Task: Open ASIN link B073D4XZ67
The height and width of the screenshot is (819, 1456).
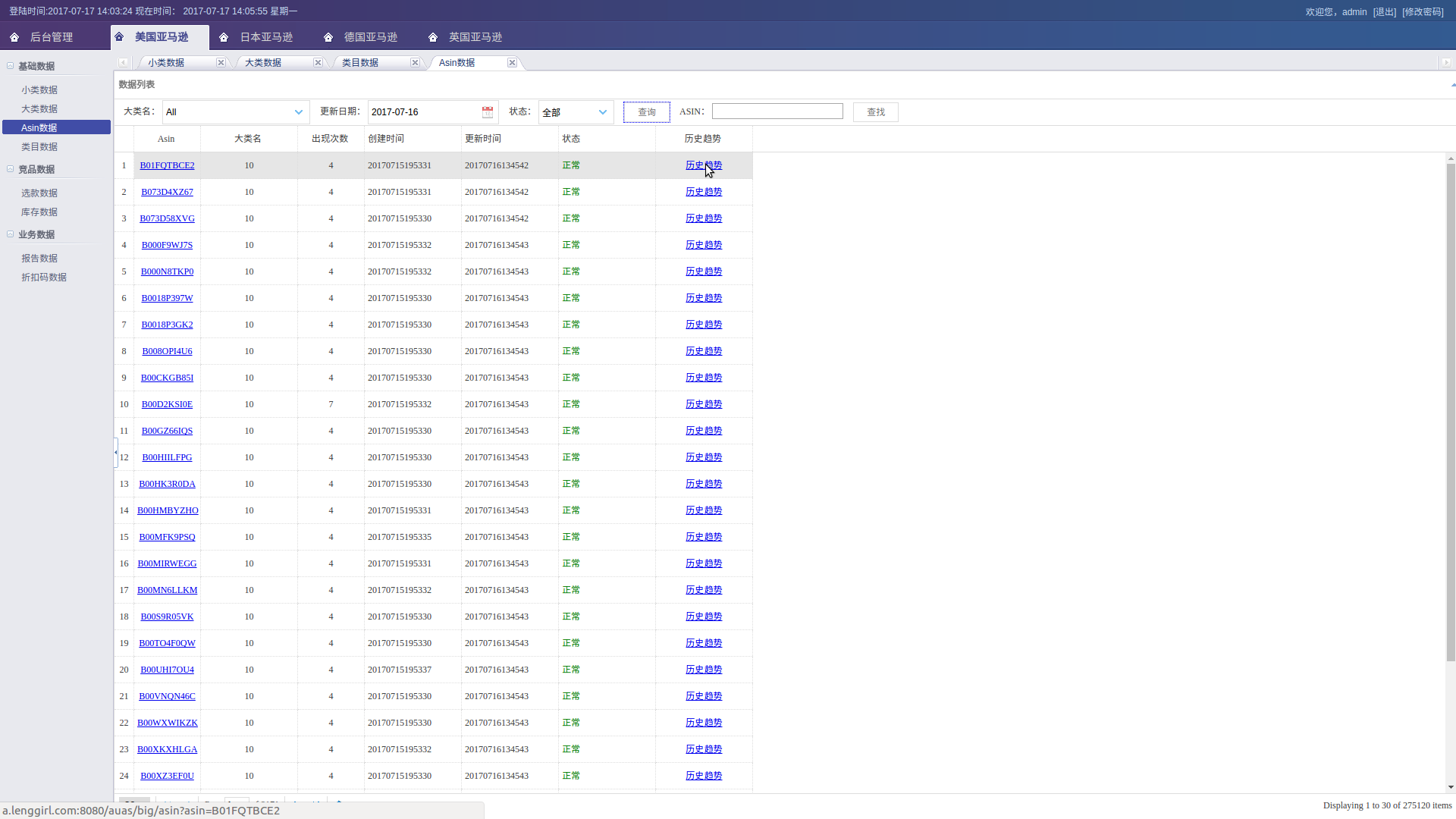Action: 167,192
